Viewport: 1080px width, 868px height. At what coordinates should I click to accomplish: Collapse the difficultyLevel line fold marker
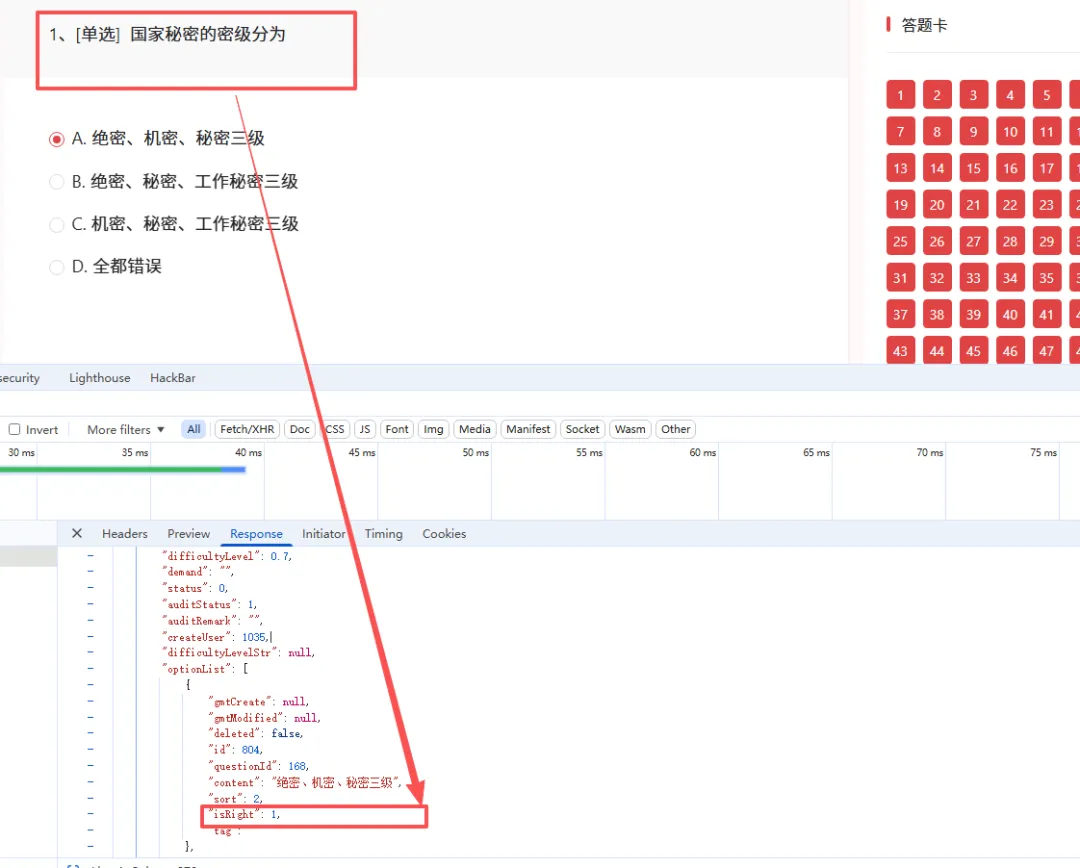click(x=90, y=555)
